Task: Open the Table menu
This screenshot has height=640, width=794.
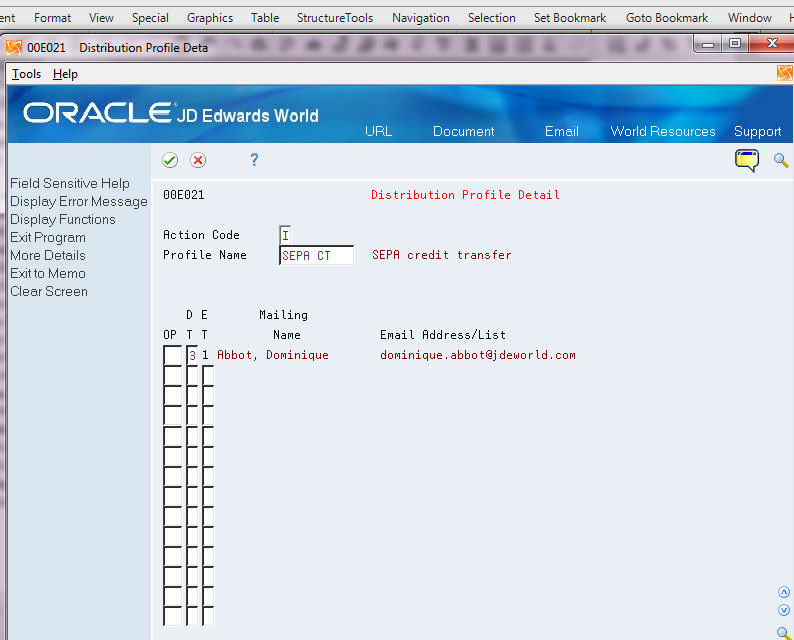Action: 265,18
